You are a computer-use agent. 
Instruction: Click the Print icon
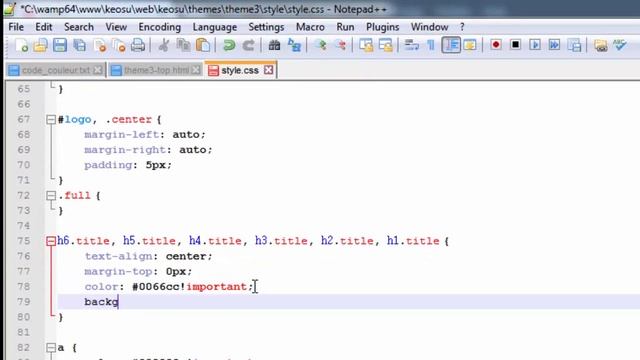(x=138, y=45)
